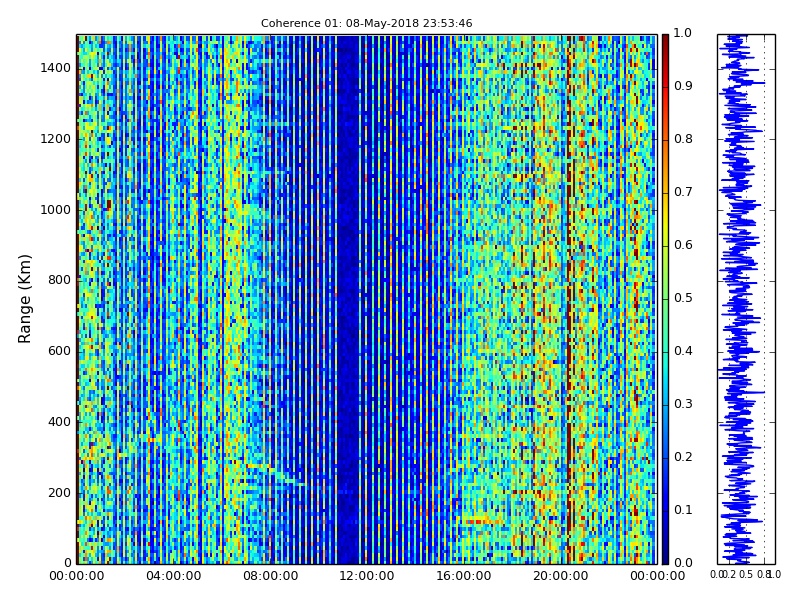Click the 600 tick label on the range axis

tap(59, 351)
